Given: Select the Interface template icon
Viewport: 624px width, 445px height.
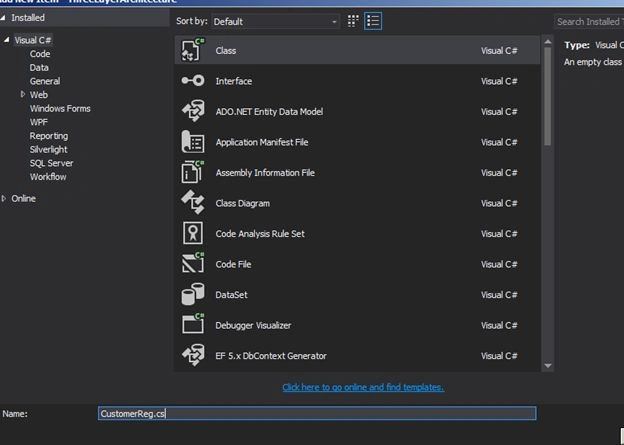Looking at the screenshot, I should coord(193,81).
